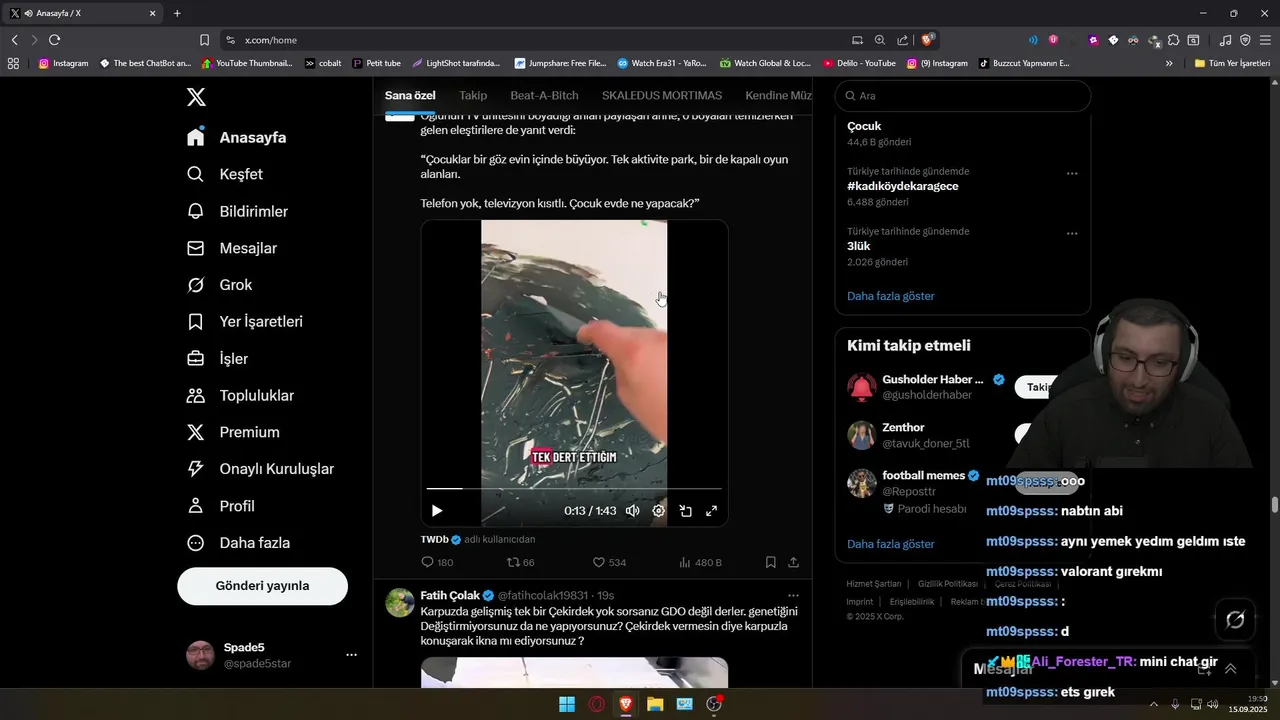Screen dimensions: 1280x720
Task: Bookmark this page in the address bar
Action: coord(204,40)
